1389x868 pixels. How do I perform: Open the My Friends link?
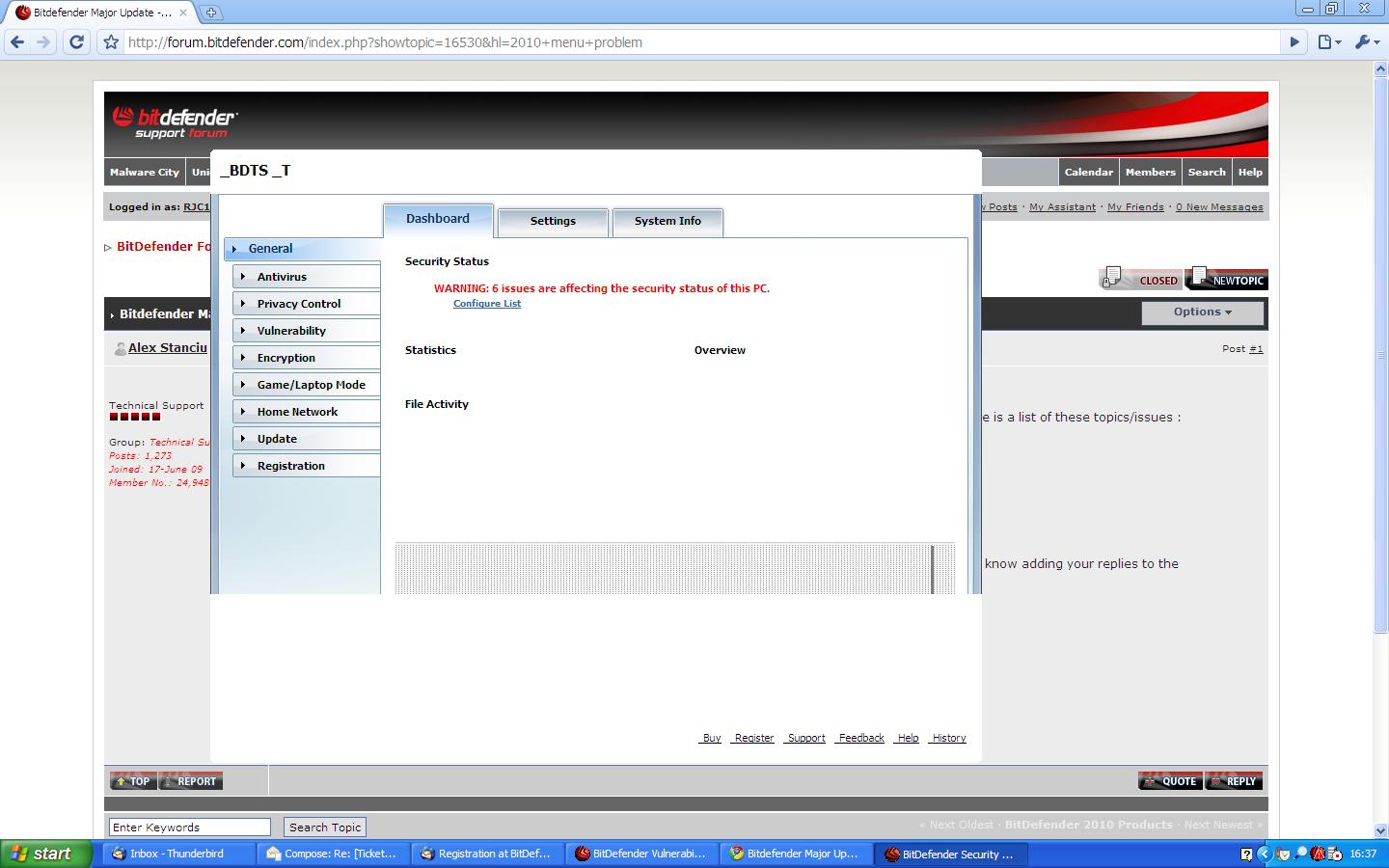(x=1135, y=207)
